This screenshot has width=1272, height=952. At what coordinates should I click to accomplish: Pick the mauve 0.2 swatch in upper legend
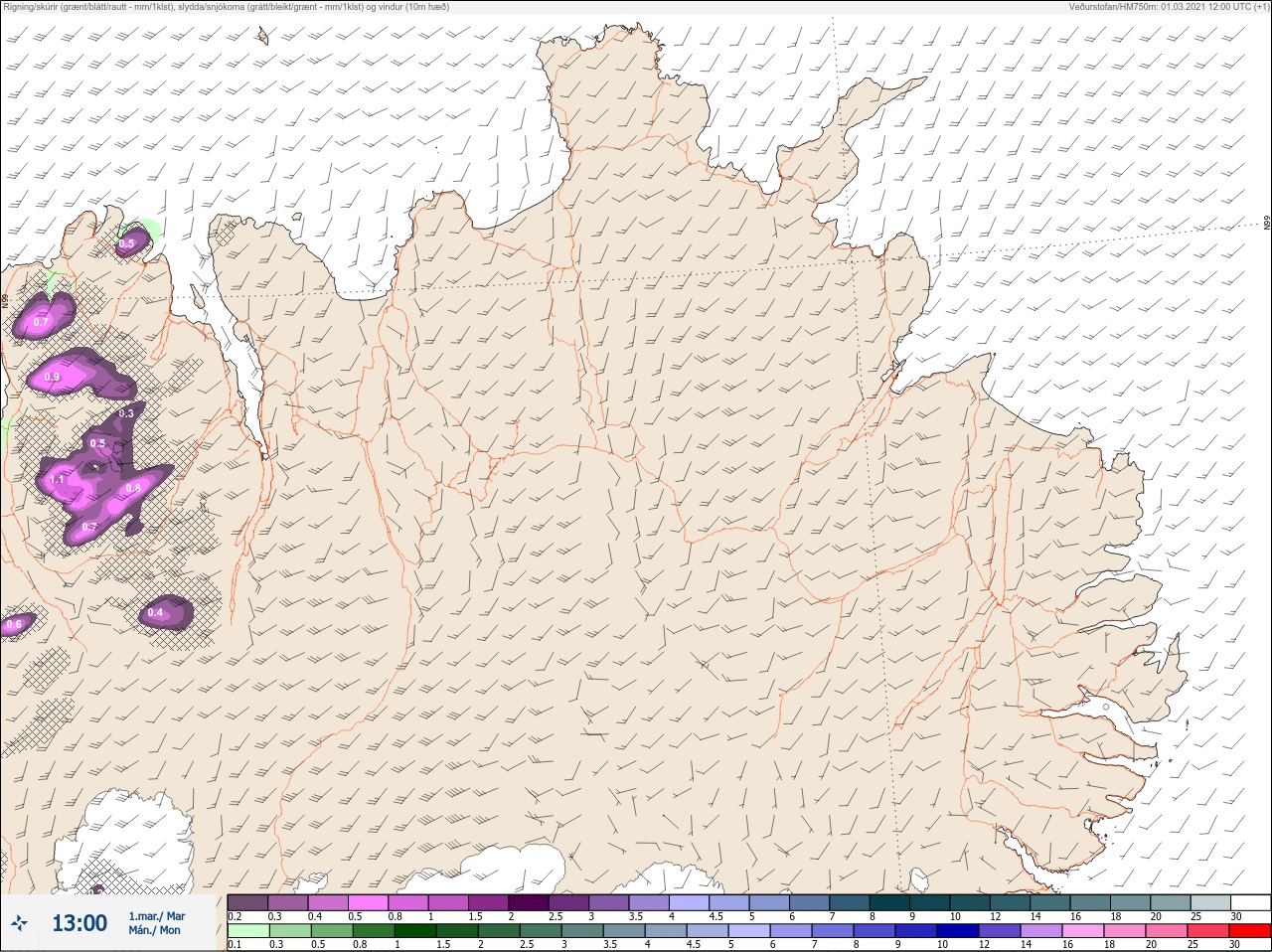point(247,902)
